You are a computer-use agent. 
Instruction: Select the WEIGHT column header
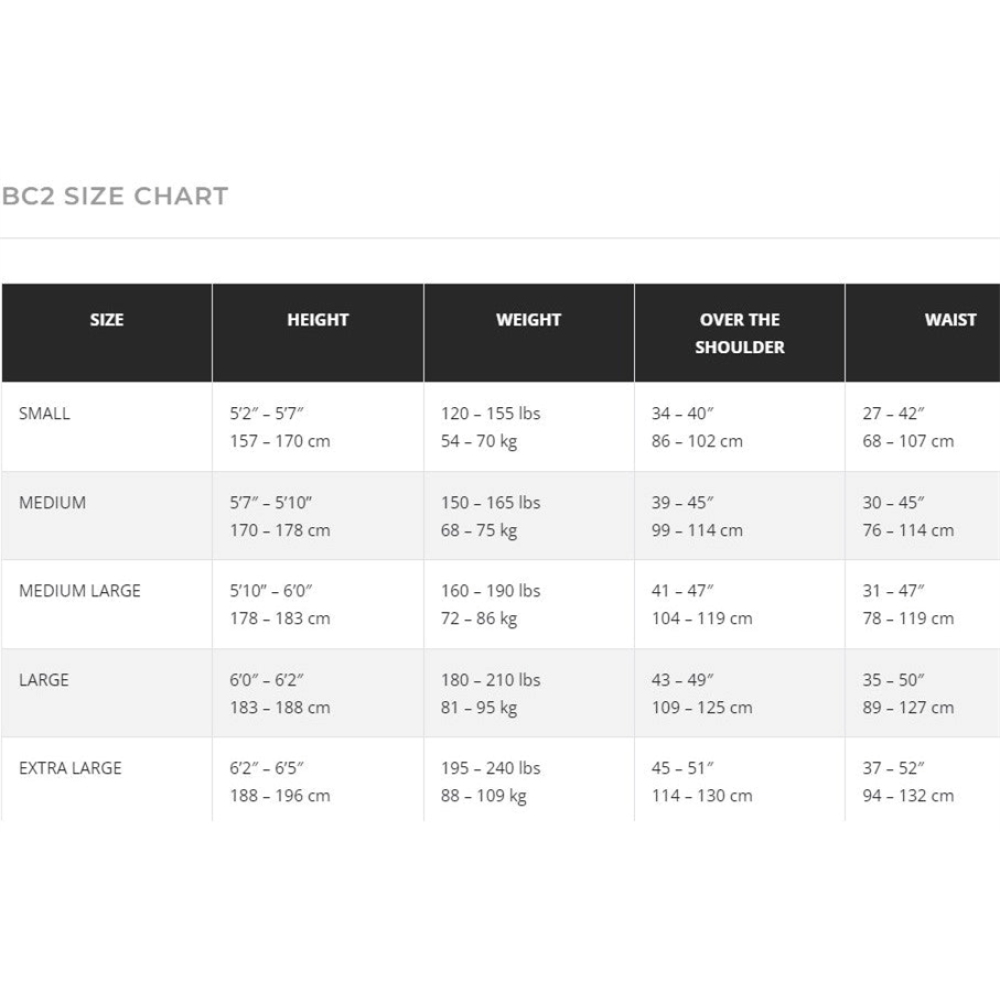coord(529,320)
